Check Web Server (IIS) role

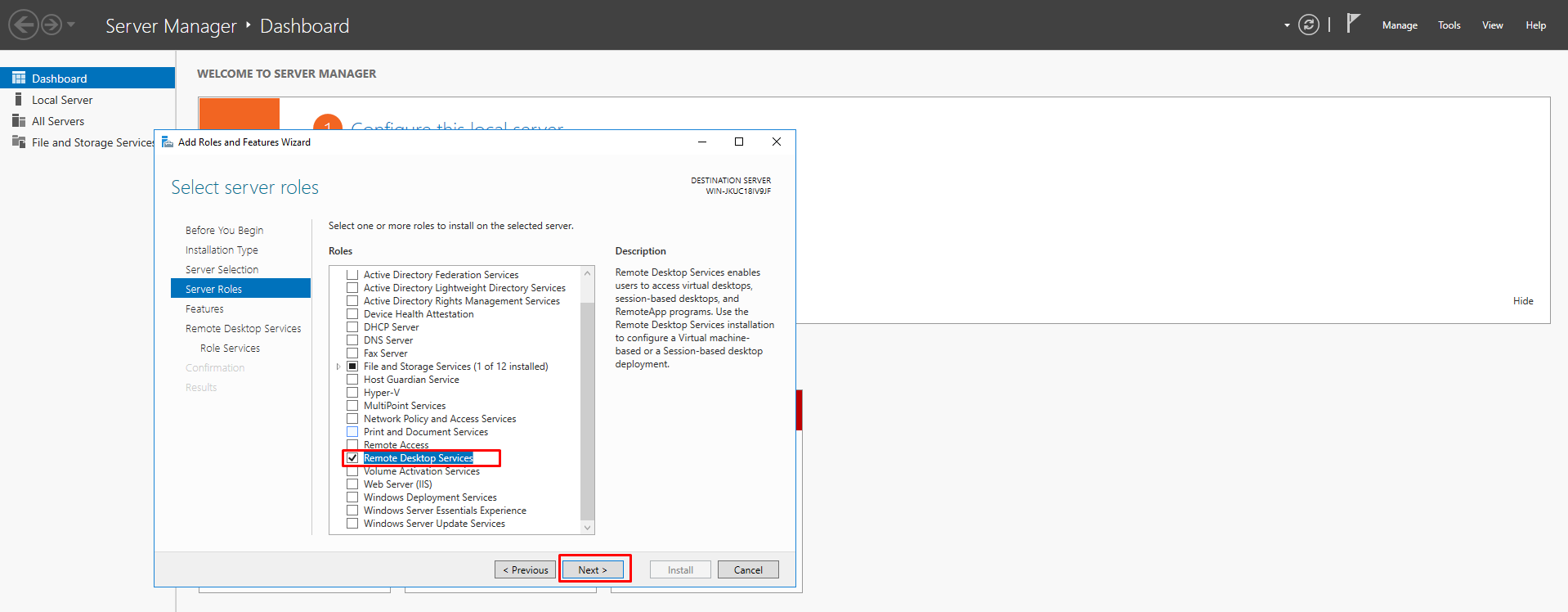[352, 484]
